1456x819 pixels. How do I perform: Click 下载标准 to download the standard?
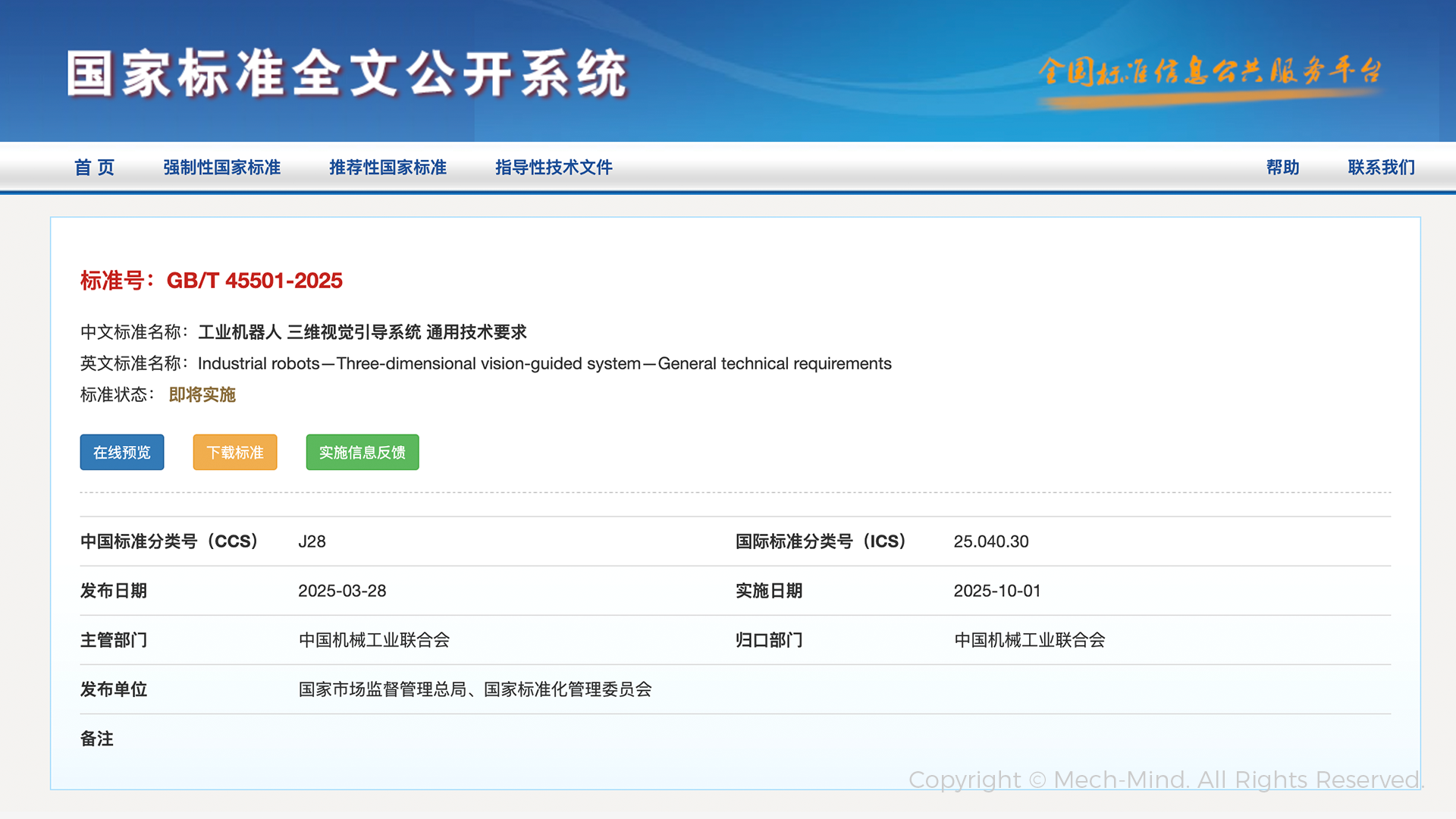point(234,452)
